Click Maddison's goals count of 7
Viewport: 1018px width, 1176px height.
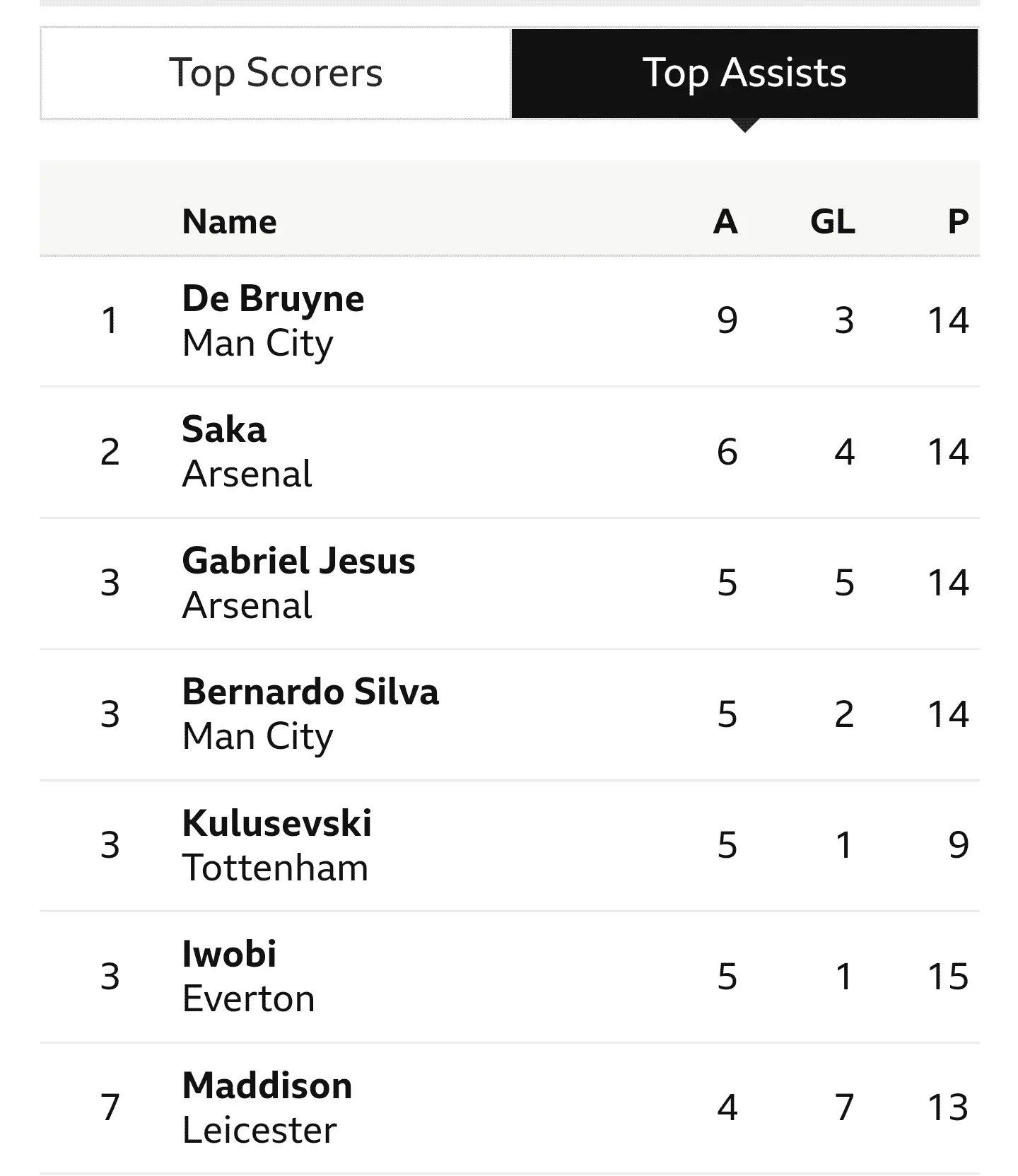point(844,1107)
